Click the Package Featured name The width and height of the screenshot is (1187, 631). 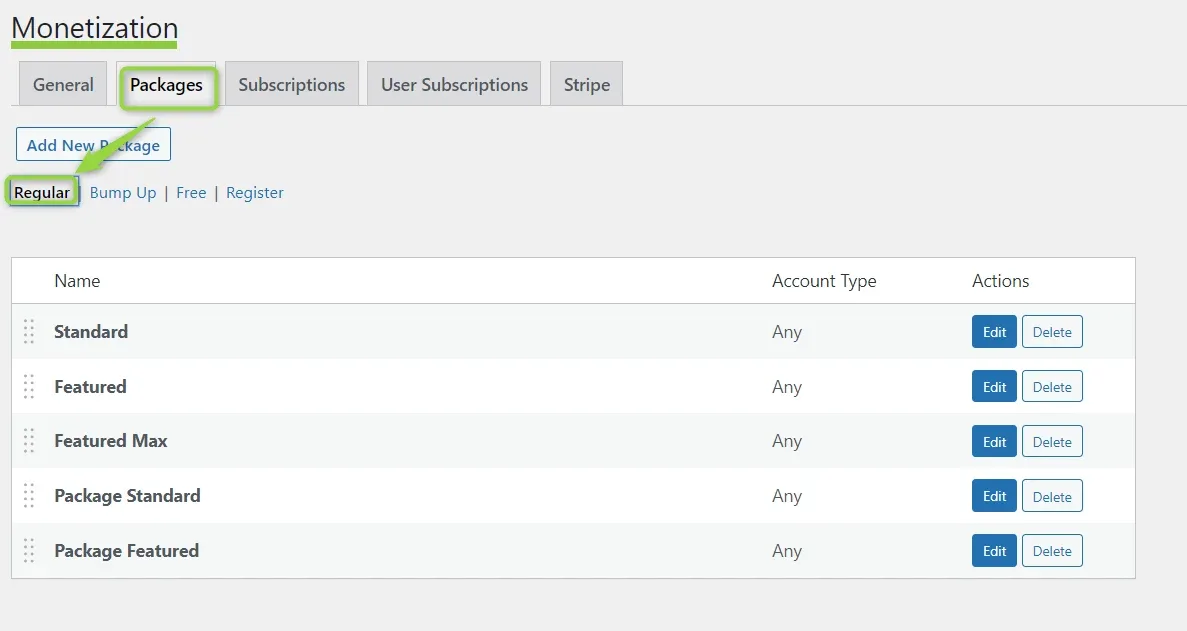click(x=126, y=551)
